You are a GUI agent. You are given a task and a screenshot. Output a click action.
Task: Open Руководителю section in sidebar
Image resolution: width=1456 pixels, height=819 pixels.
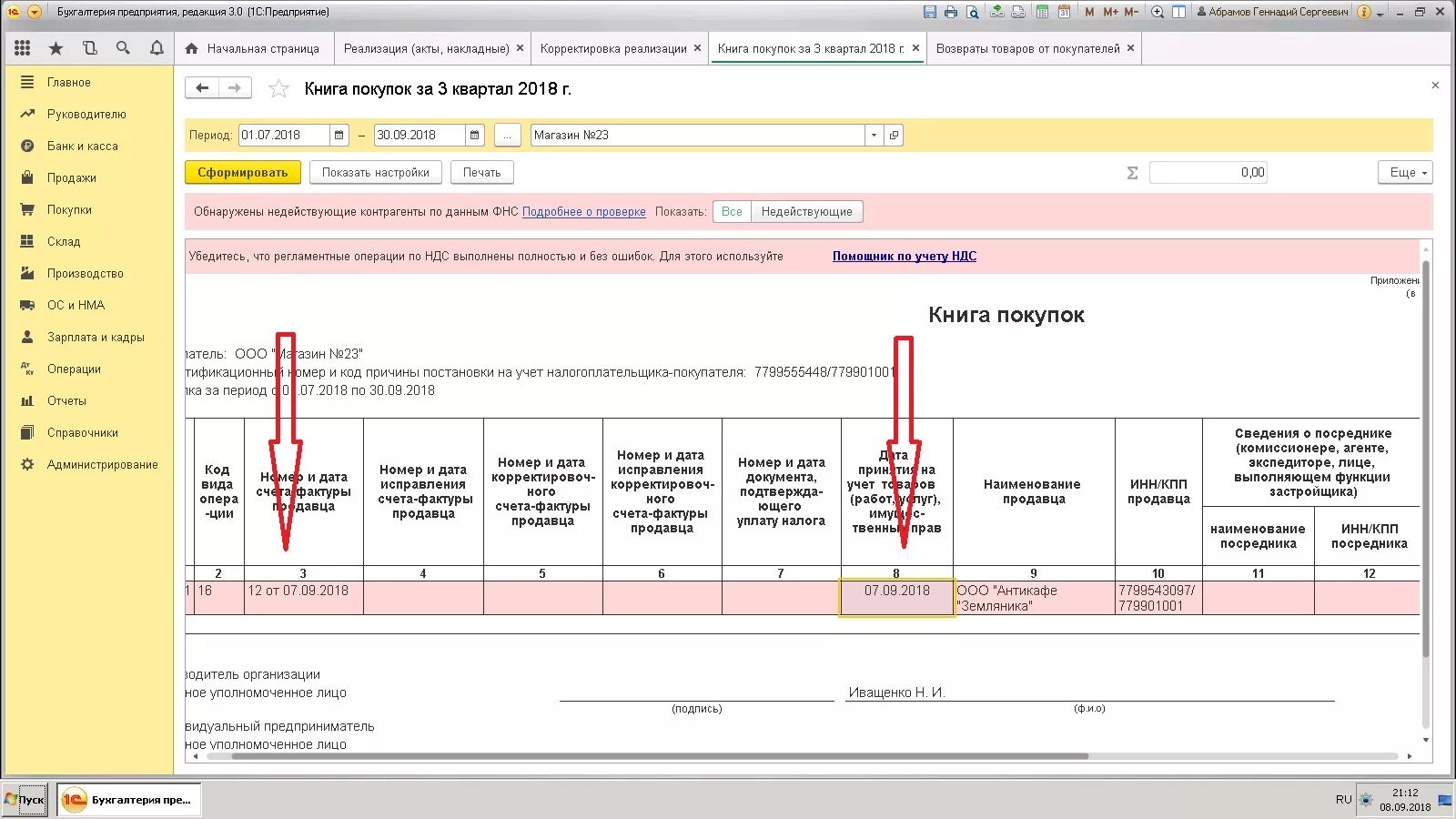[x=86, y=114]
